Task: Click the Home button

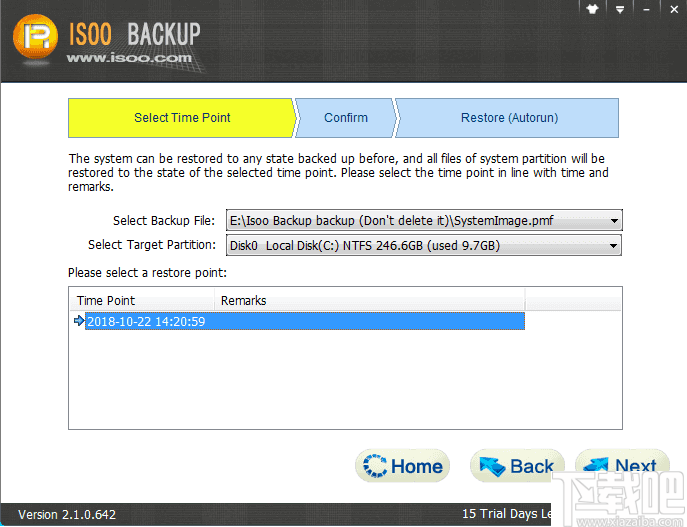Action: [402, 466]
